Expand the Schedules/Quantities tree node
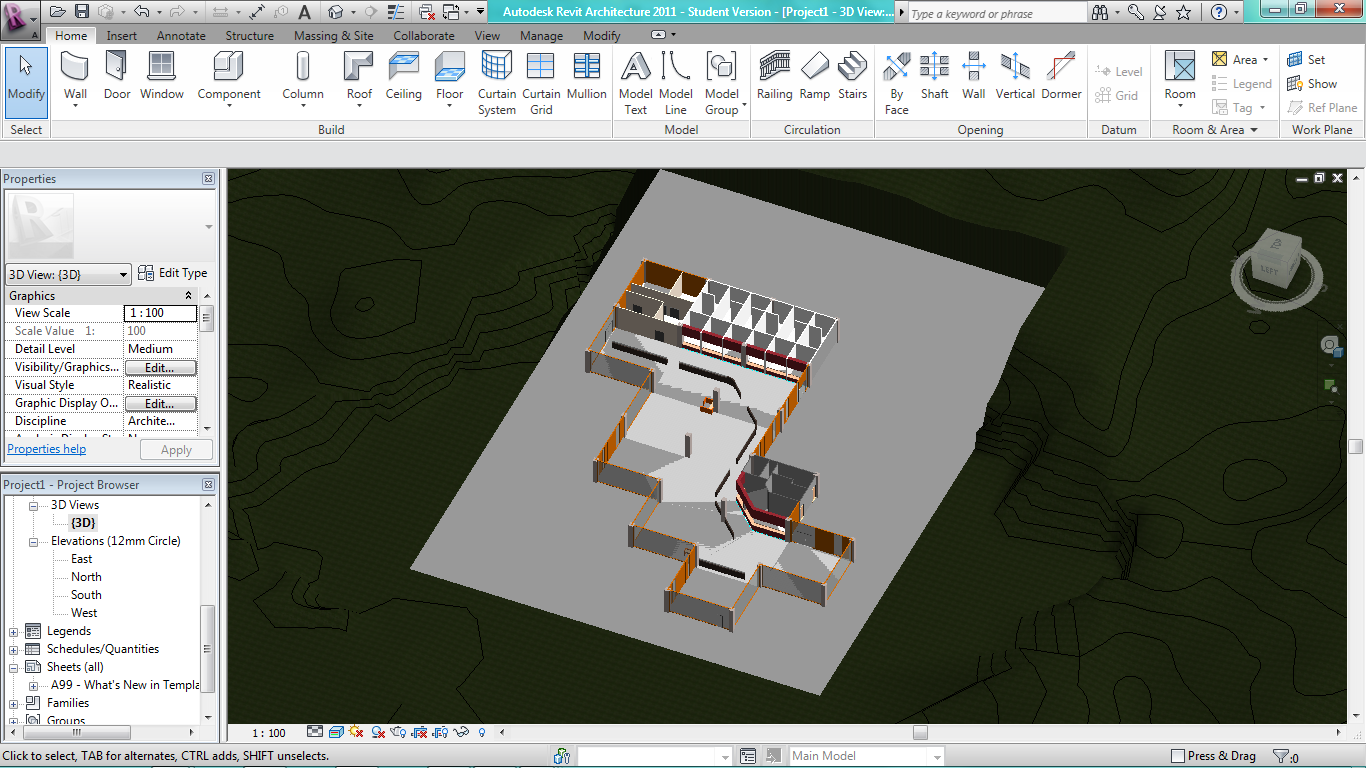The image size is (1366, 768). coord(14,649)
